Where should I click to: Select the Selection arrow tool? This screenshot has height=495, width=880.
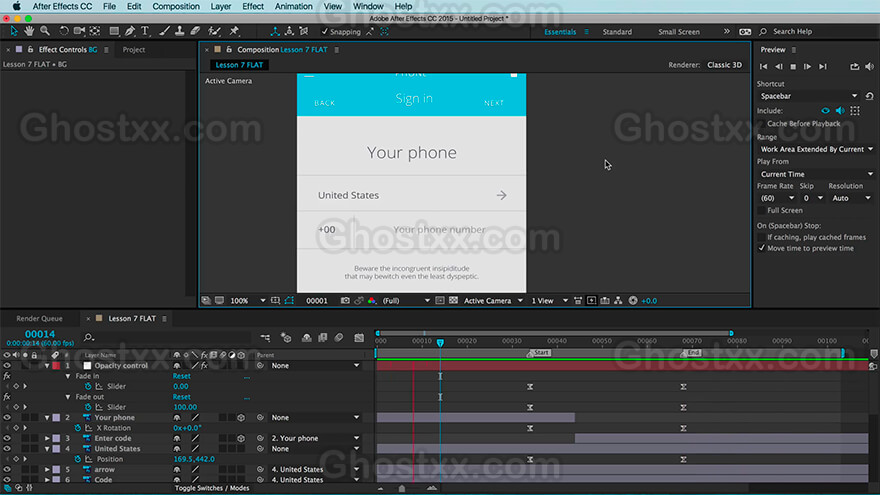[13, 31]
